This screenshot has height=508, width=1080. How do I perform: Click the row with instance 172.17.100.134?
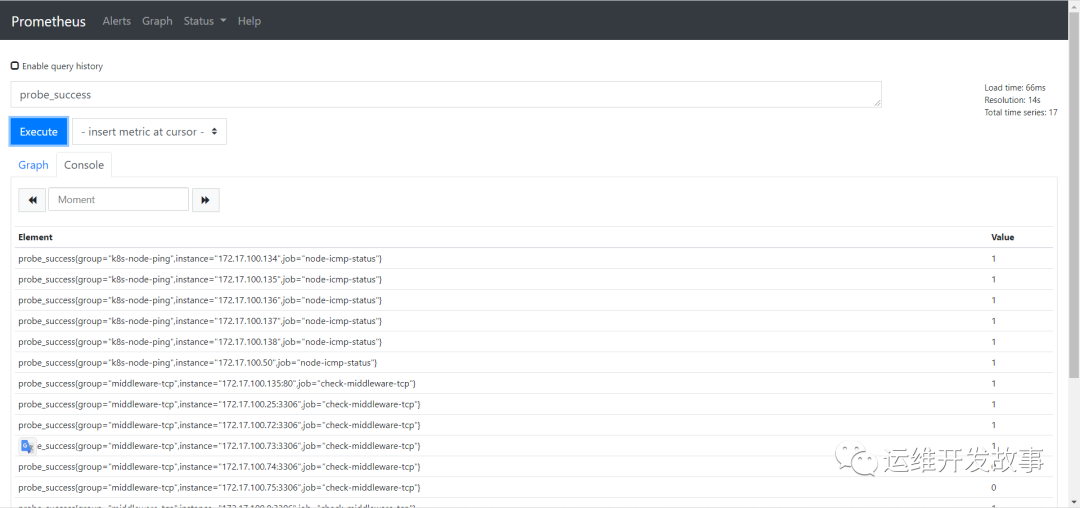(x=534, y=258)
